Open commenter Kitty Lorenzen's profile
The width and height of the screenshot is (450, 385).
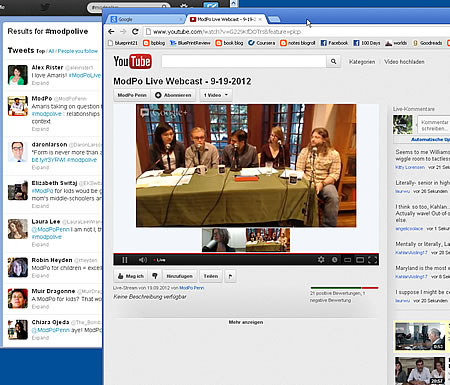[410, 167]
